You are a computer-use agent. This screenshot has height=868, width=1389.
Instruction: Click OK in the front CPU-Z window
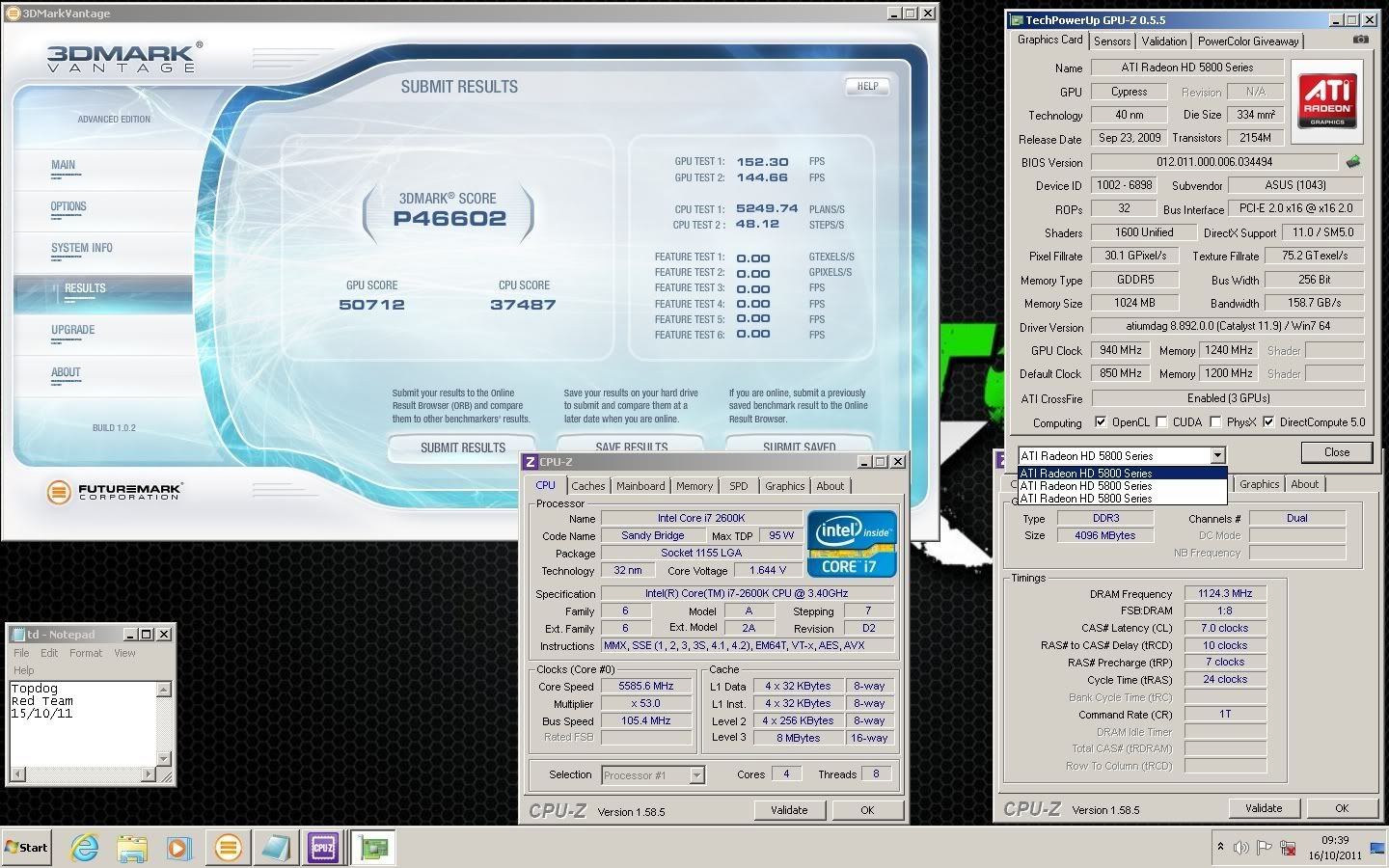[x=867, y=810]
